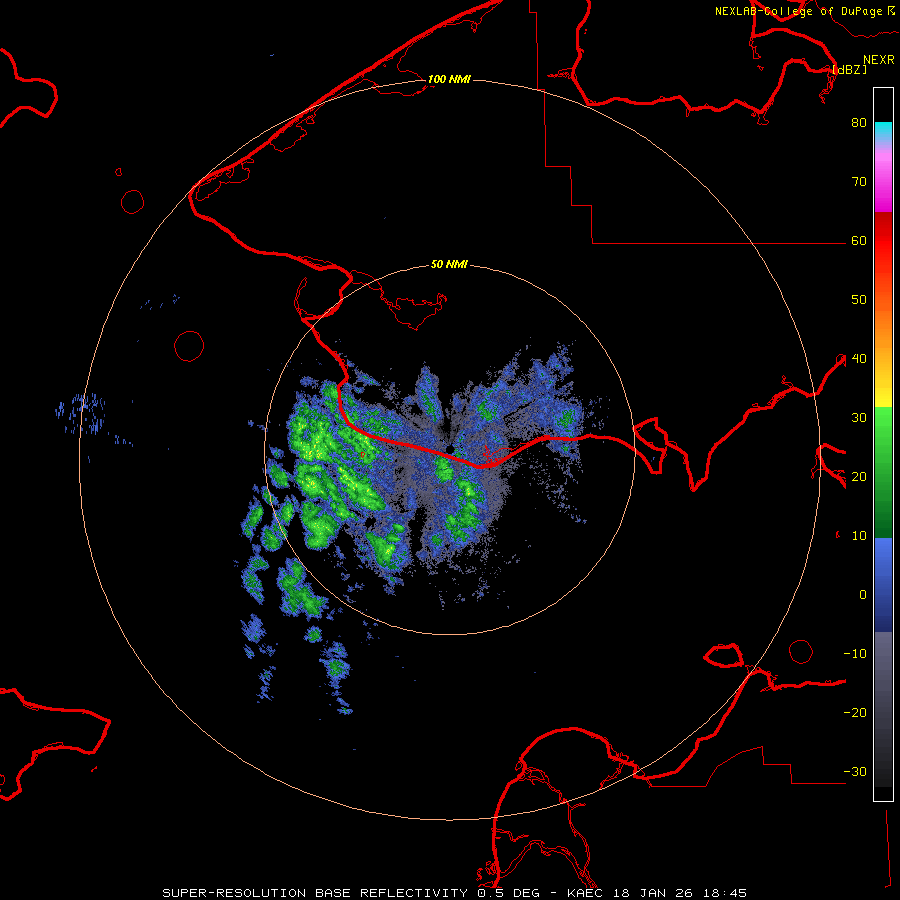Pick the green segment of the color bar
Image resolution: width=900 pixels, height=900 pixels.
[x=883, y=472]
